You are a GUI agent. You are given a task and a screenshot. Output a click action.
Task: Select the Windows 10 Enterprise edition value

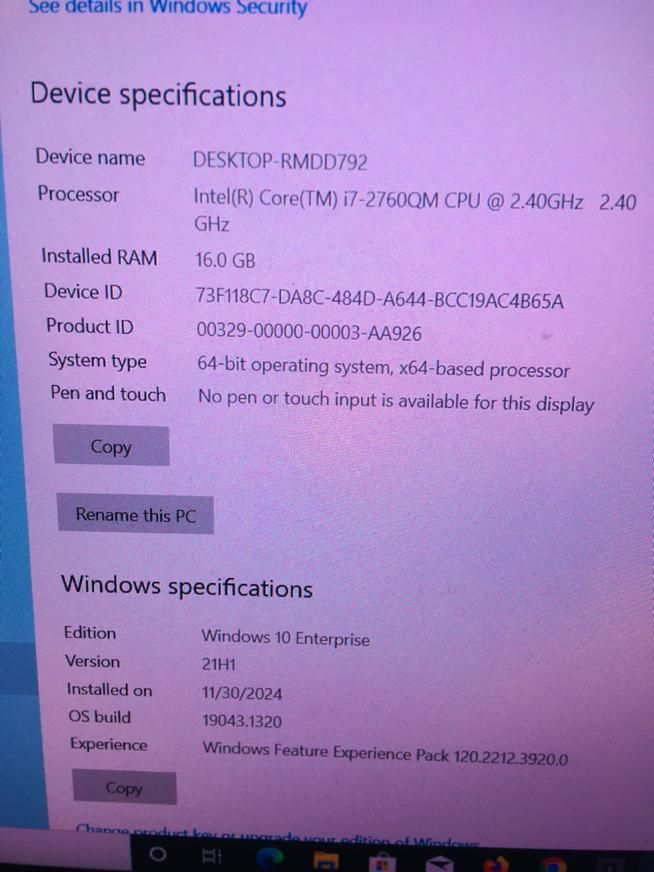[285, 637]
